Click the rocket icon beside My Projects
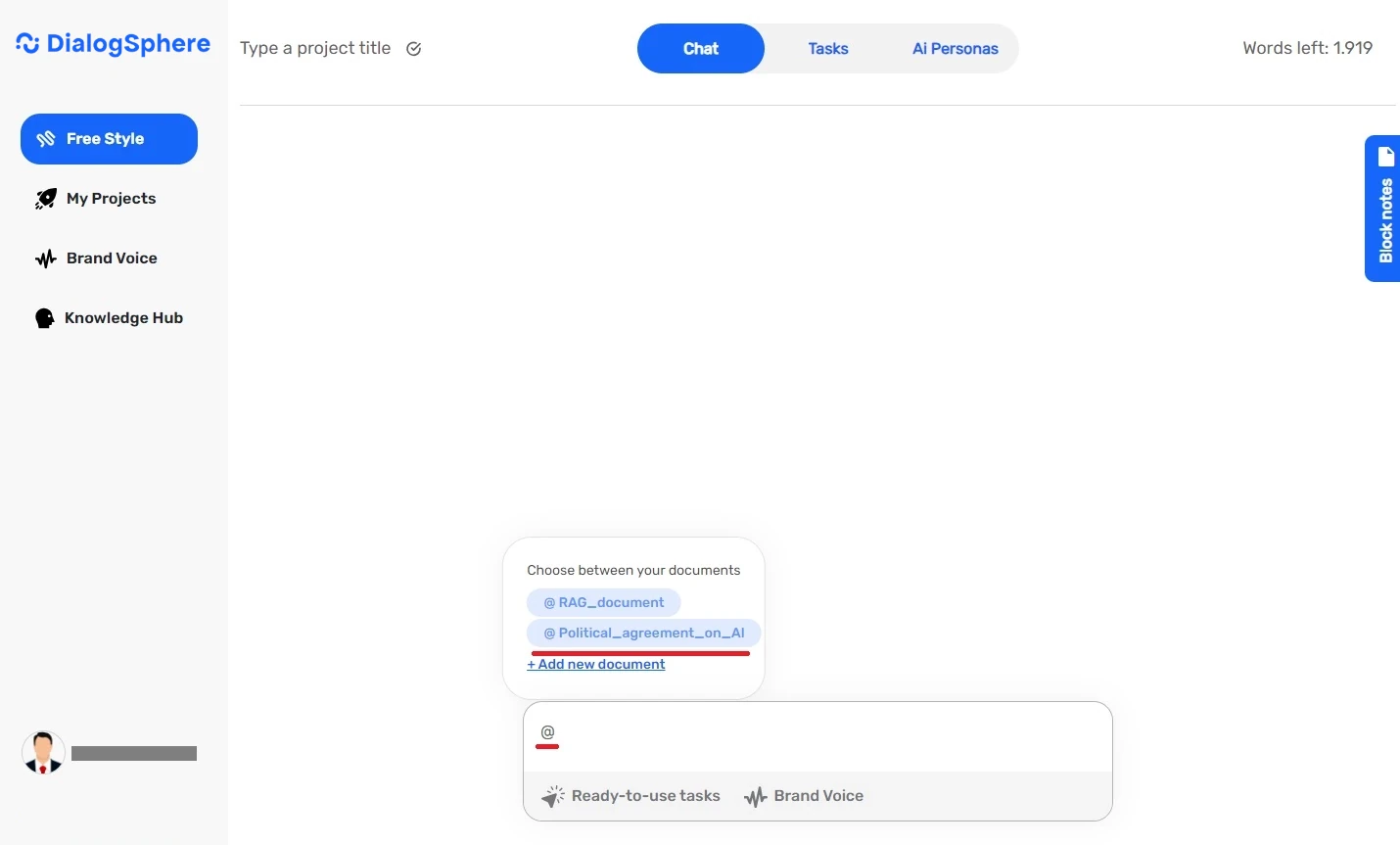Viewport: 1400px width, 845px height. pyautogui.click(x=46, y=199)
